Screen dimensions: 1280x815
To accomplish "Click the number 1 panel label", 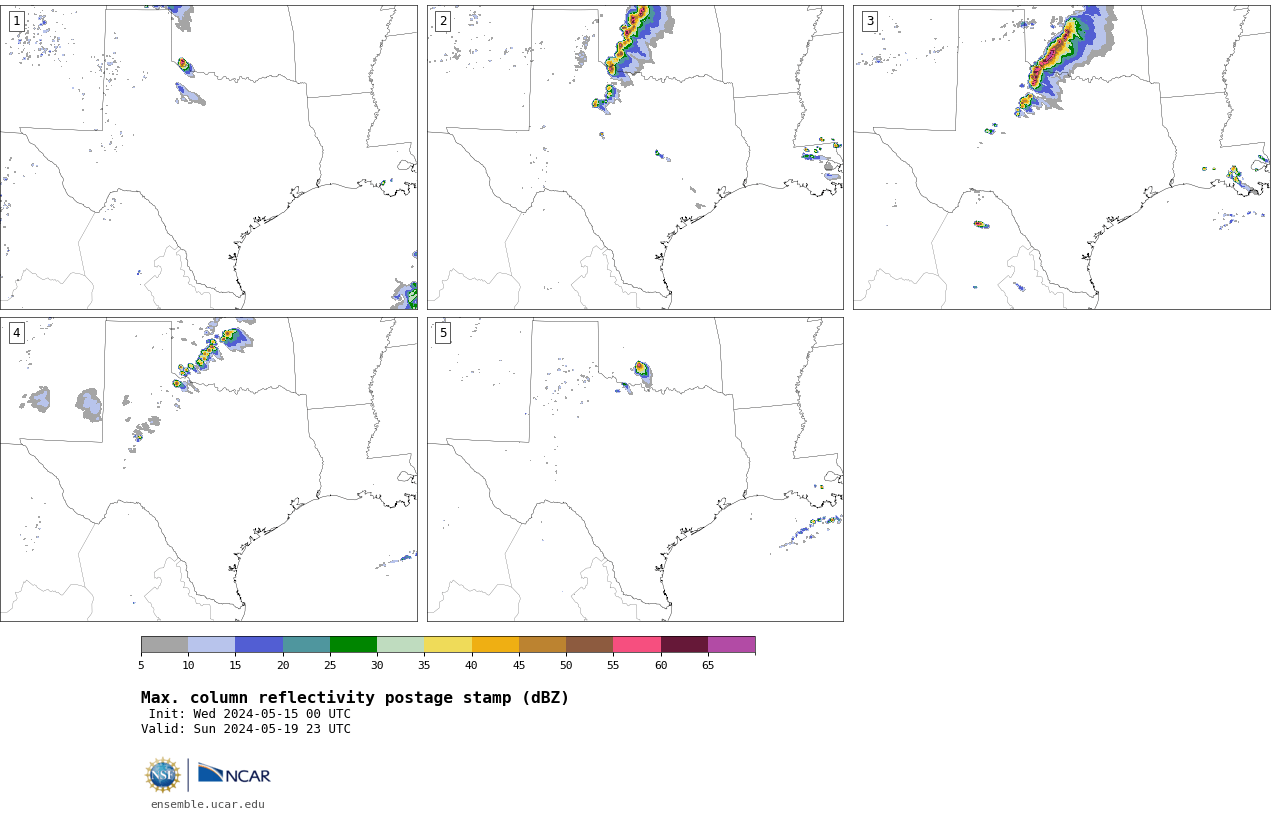I will 16,21.
